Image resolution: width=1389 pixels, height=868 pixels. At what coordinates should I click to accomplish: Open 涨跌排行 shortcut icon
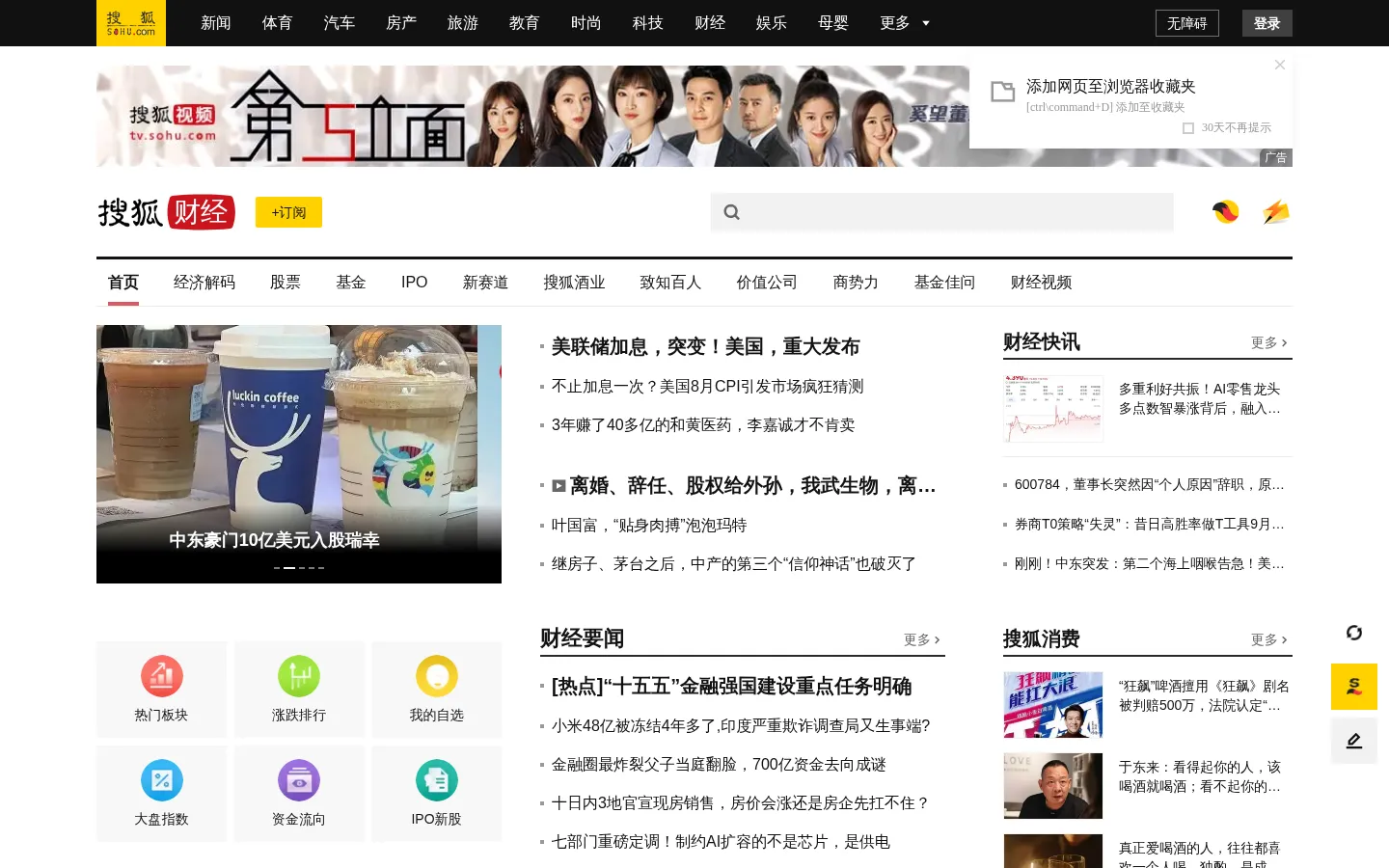pyautogui.click(x=299, y=676)
